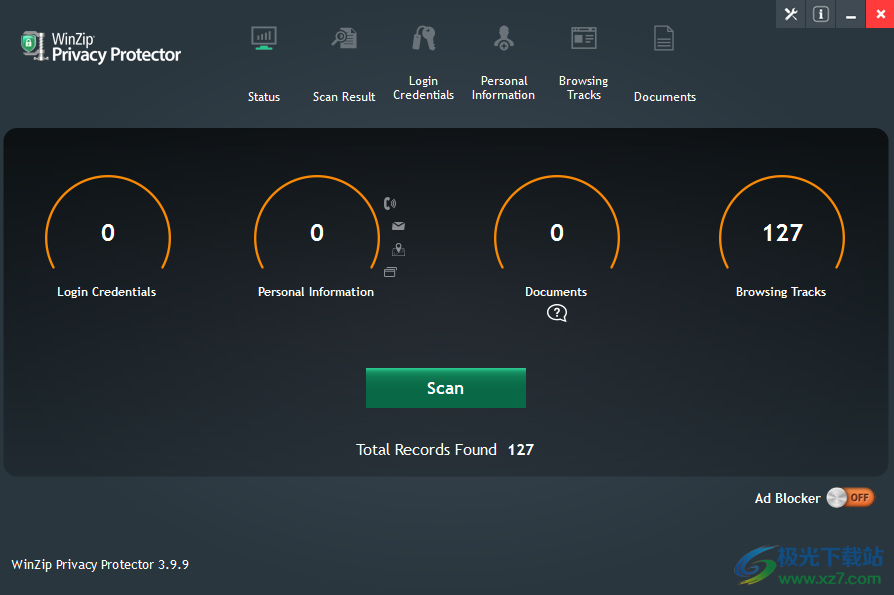Select the Login Credentials keys icon
Image resolution: width=894 pixels, height=595 pixels.
[424, 38]
